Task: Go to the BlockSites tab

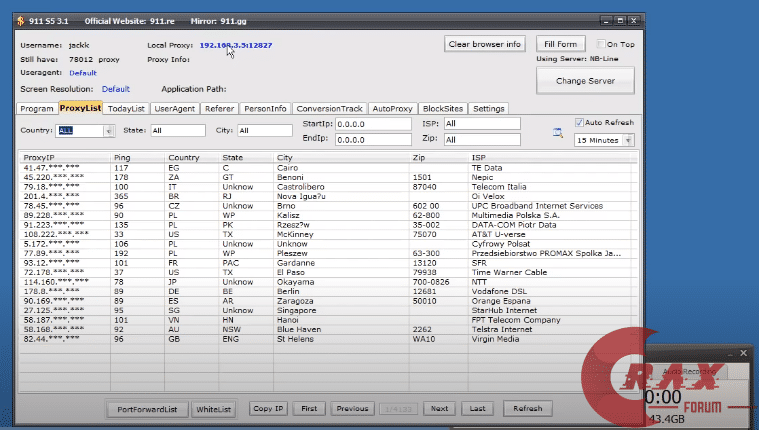Action: pos(443,108)
